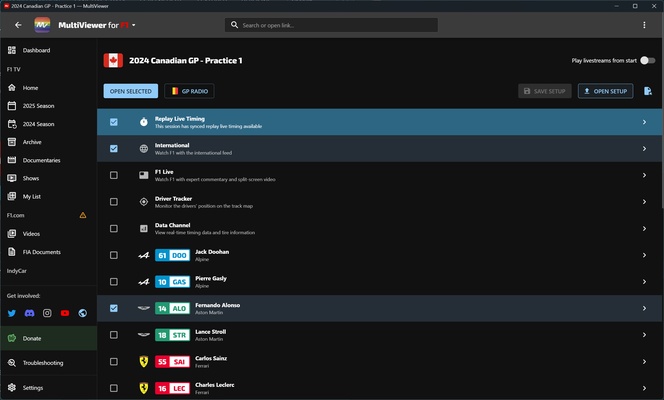Click the MultiViewer app logo
This screenshot has height=400, width=664.
point(42,25)
